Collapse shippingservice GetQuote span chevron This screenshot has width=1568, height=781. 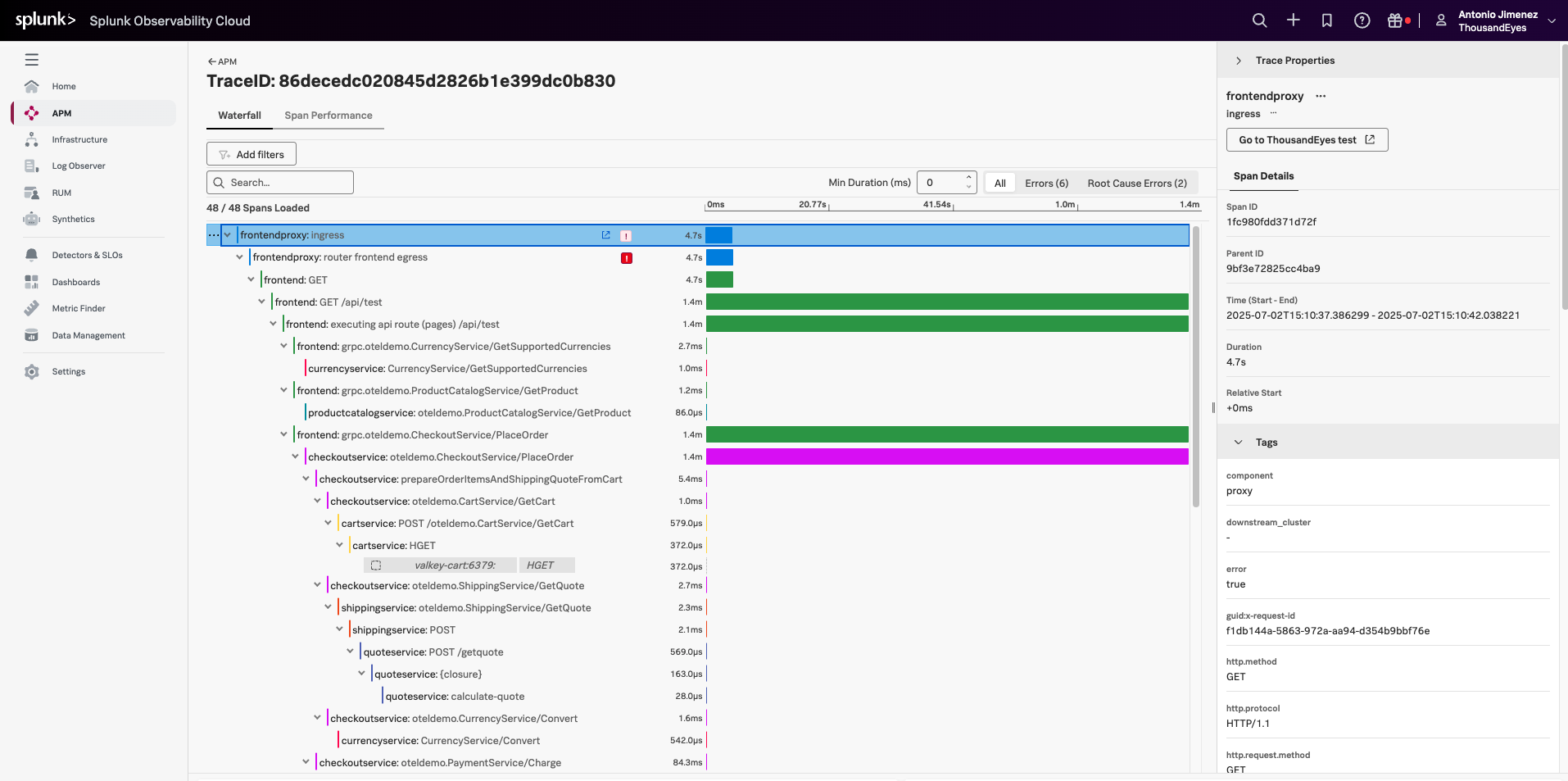[x=329, y=607]
